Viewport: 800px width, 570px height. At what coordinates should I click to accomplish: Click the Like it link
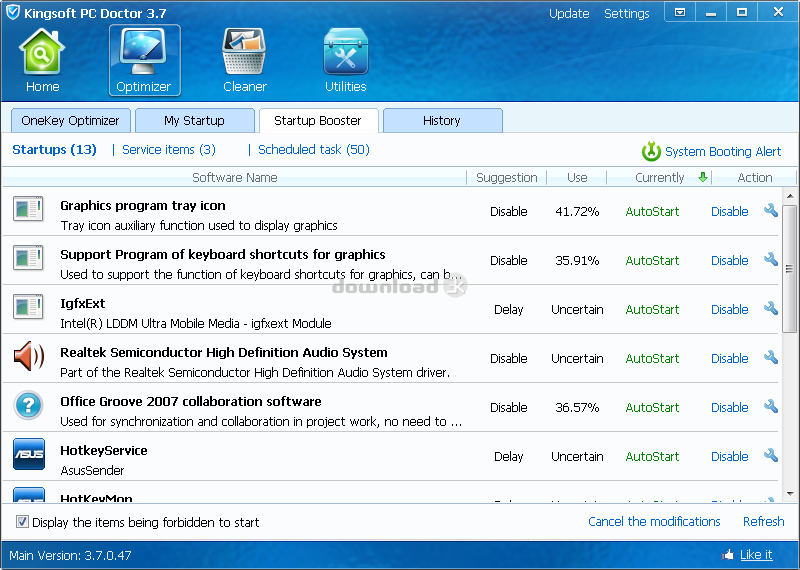756,555
